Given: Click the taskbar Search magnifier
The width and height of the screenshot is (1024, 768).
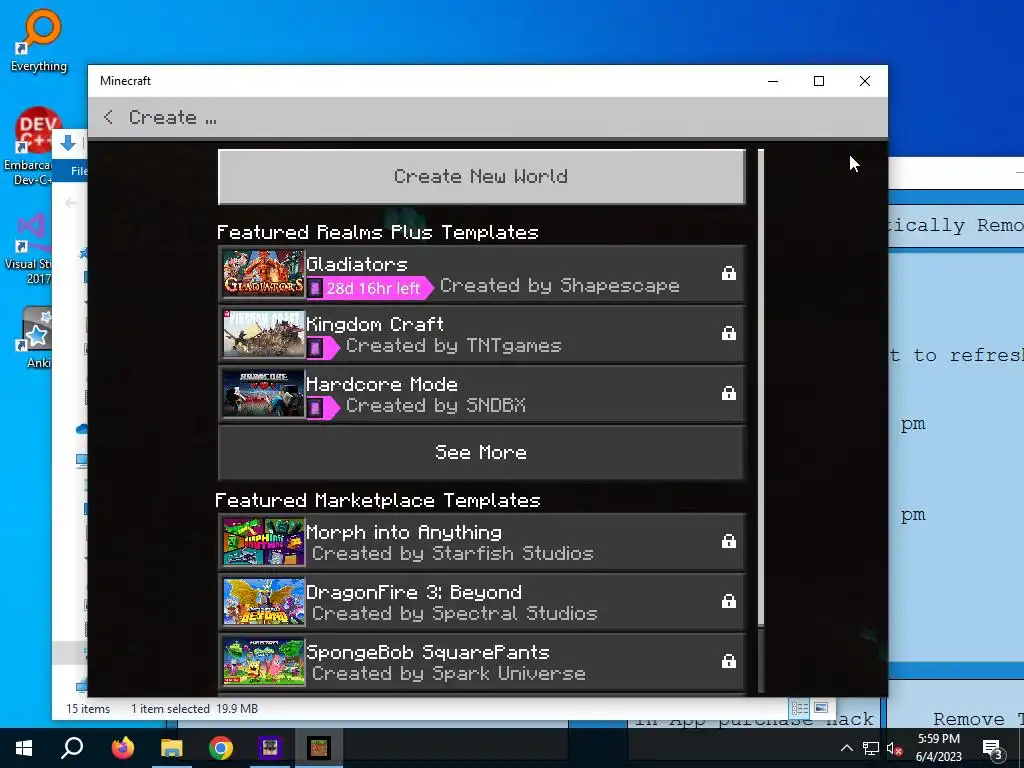Looking at the screenshot, I should [x=72, y=748].
